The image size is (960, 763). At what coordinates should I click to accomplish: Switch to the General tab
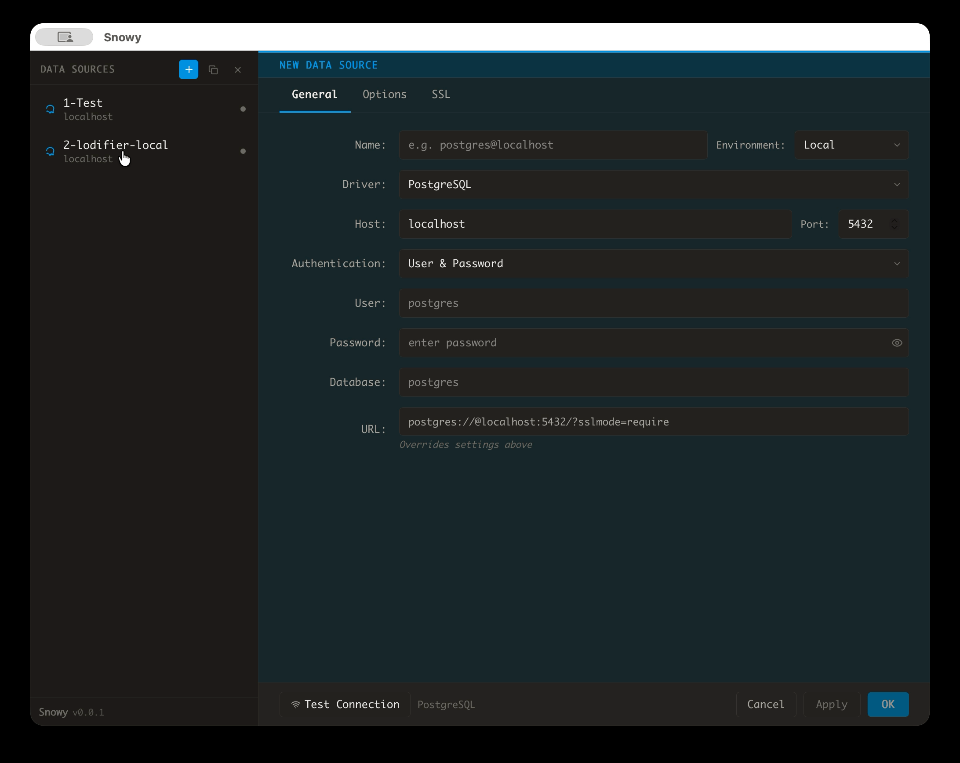(314, 94)
